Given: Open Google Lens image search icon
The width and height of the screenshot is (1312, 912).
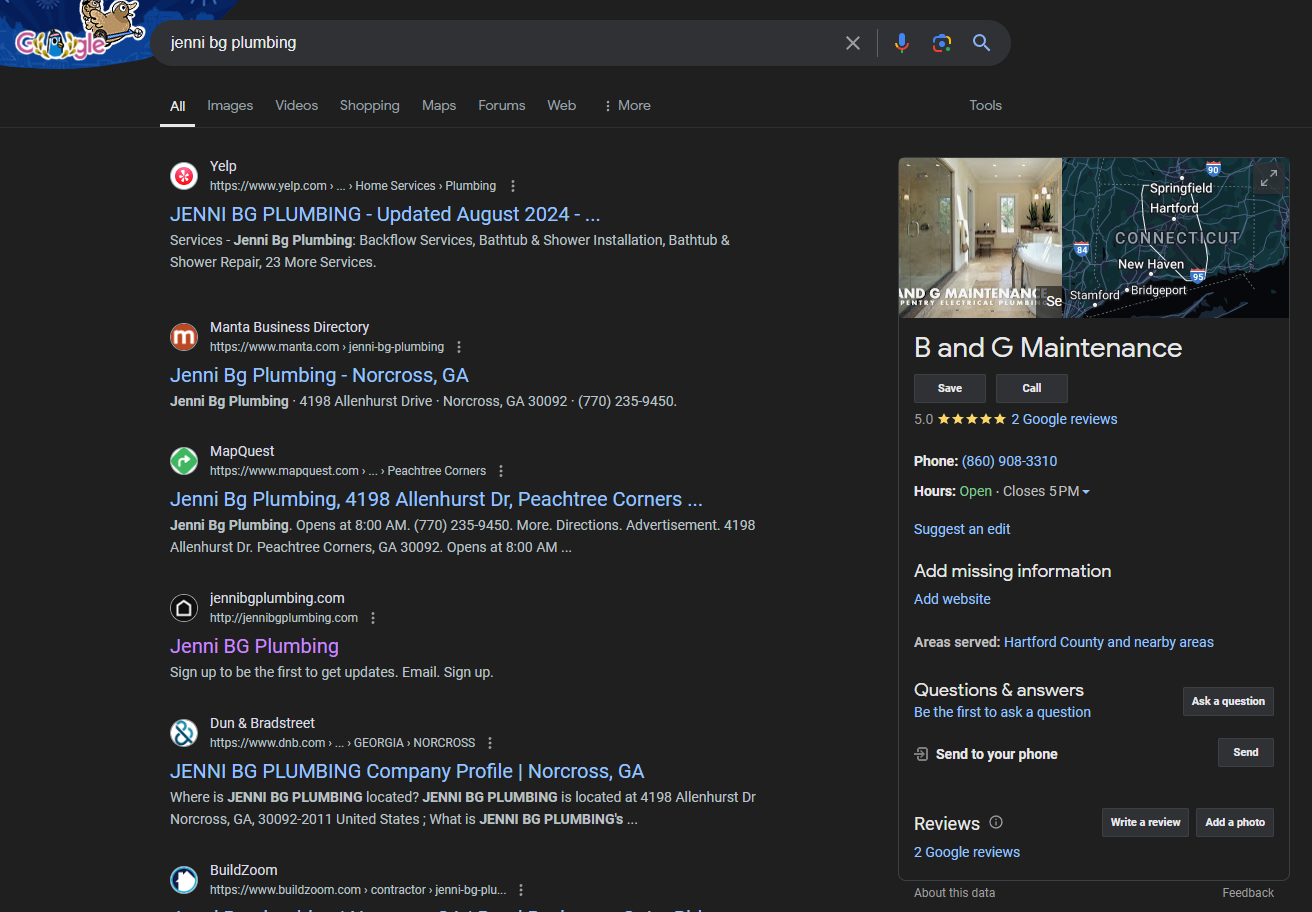Looking at the screenshot, I should (942, 43).
